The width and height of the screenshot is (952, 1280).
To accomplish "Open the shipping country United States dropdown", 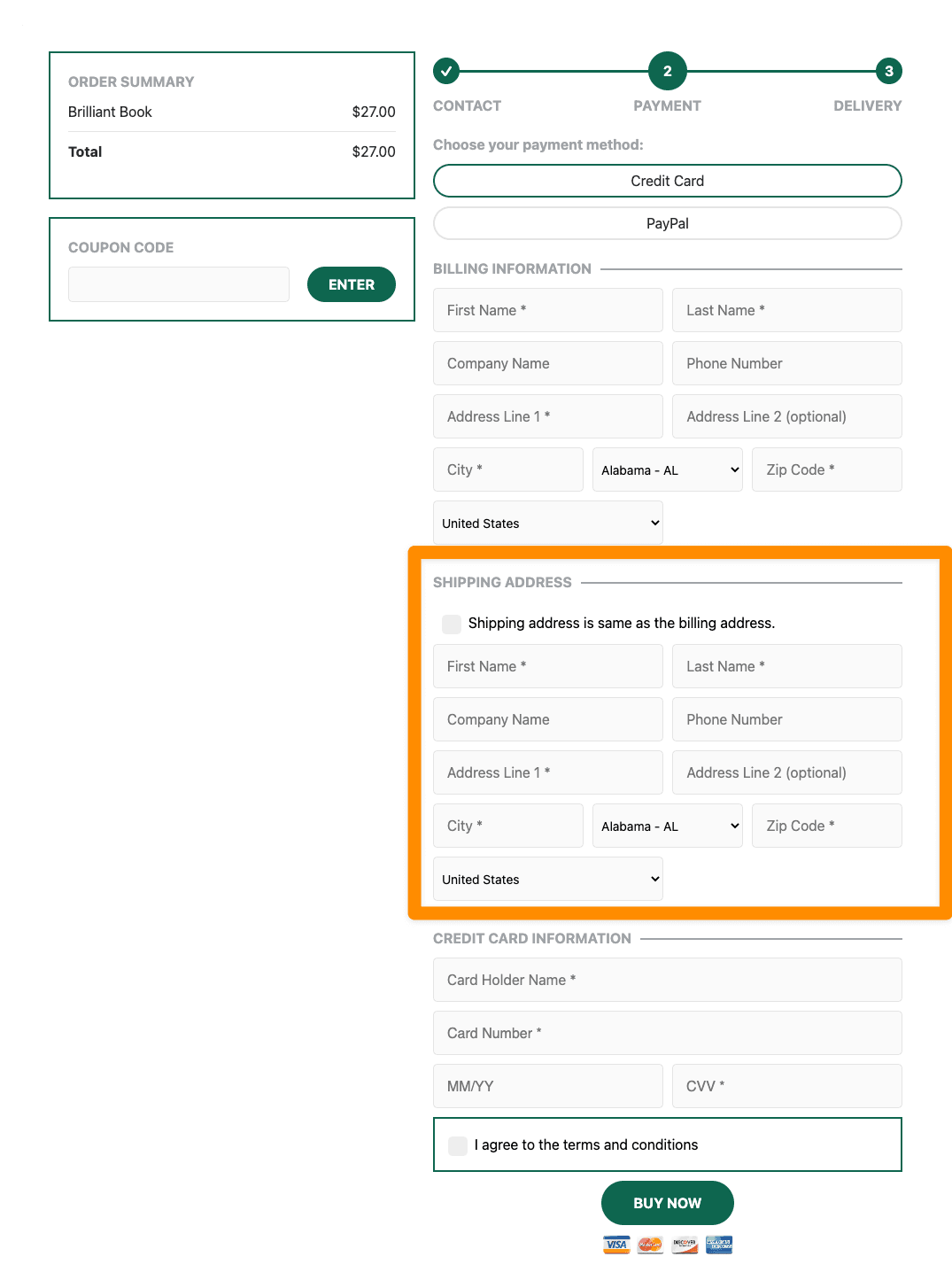I will click(x=547, y=879).
